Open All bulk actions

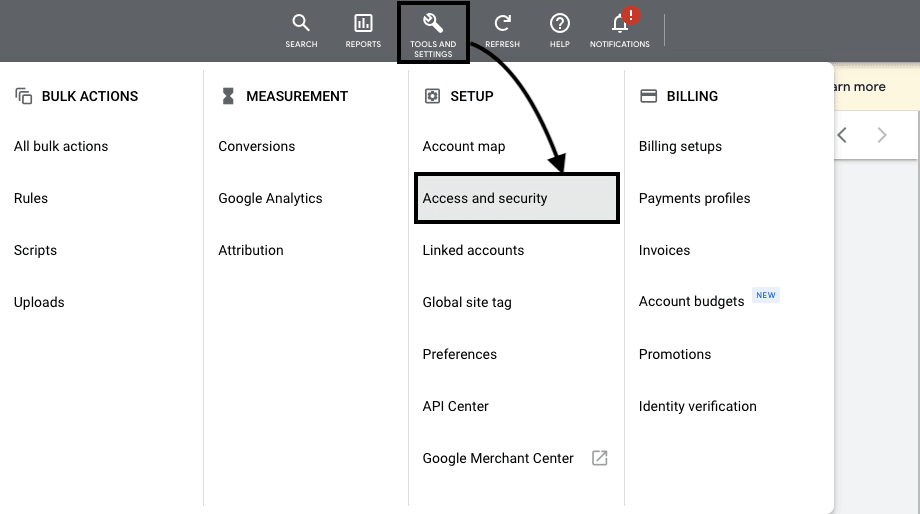click(61, 146)
